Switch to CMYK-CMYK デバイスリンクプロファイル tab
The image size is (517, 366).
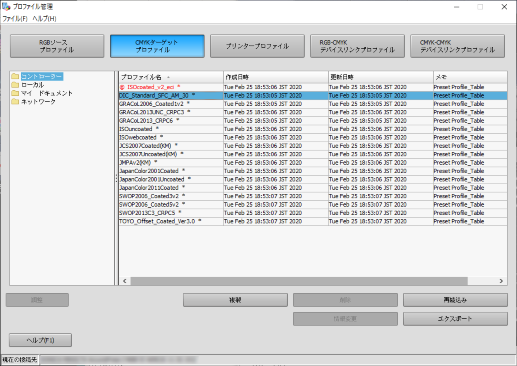457,46
